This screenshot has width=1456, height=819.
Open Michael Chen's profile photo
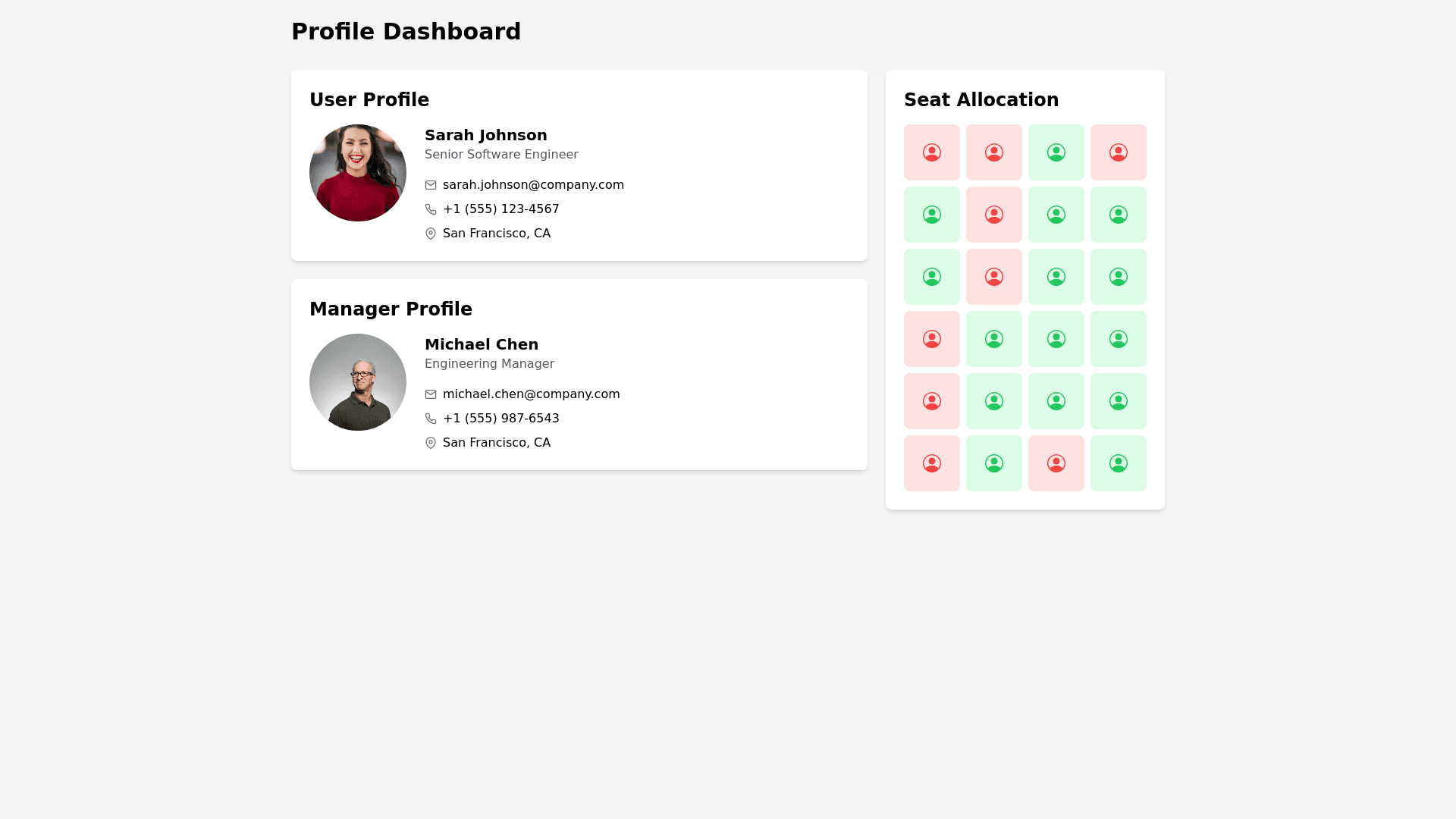(358, 382)
